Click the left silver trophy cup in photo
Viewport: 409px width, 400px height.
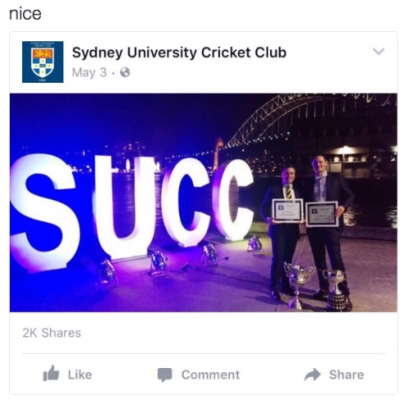click(x=298, y=283)
